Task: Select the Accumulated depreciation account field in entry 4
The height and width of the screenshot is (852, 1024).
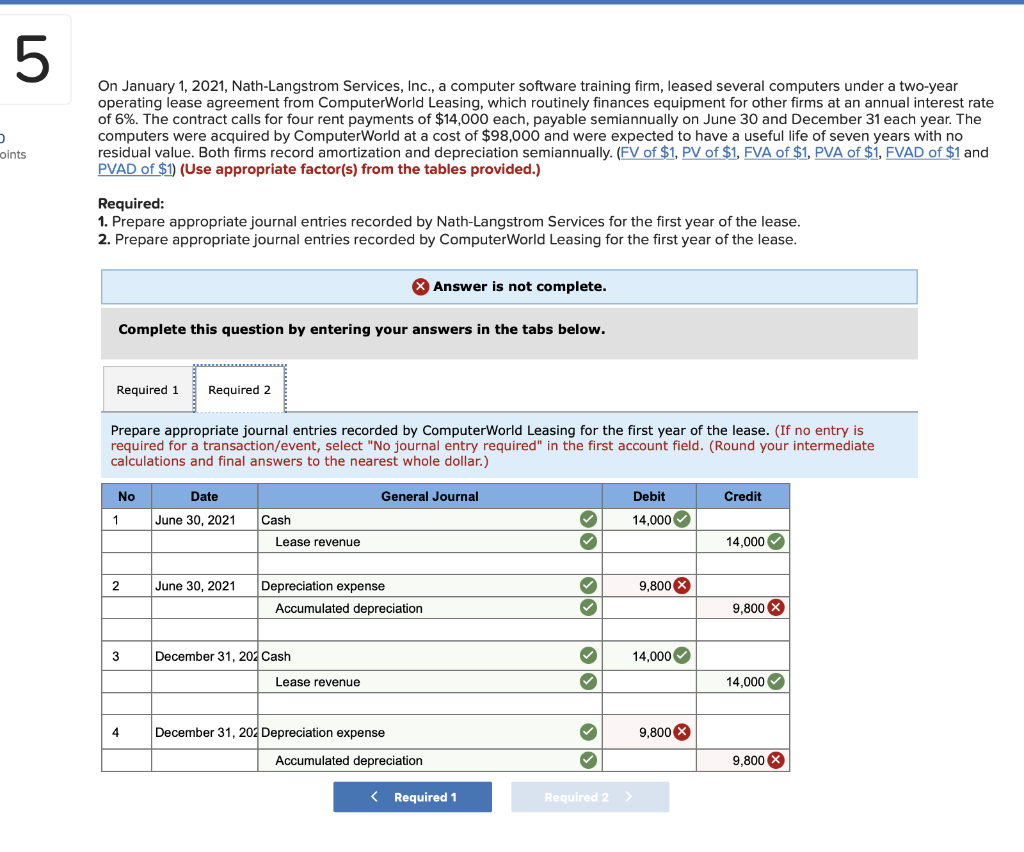Action: tap(430, 761)
